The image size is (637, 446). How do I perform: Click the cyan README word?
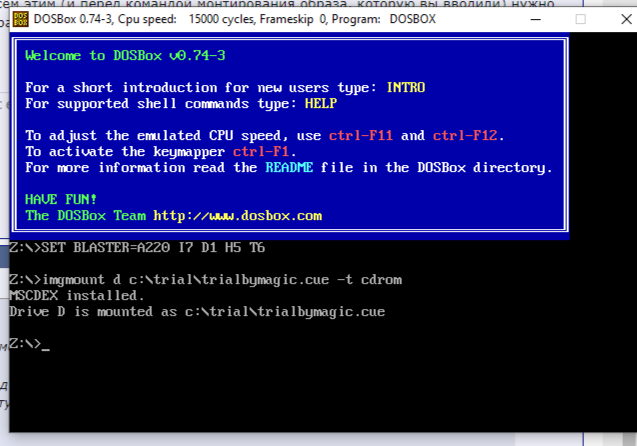[289, 167]
